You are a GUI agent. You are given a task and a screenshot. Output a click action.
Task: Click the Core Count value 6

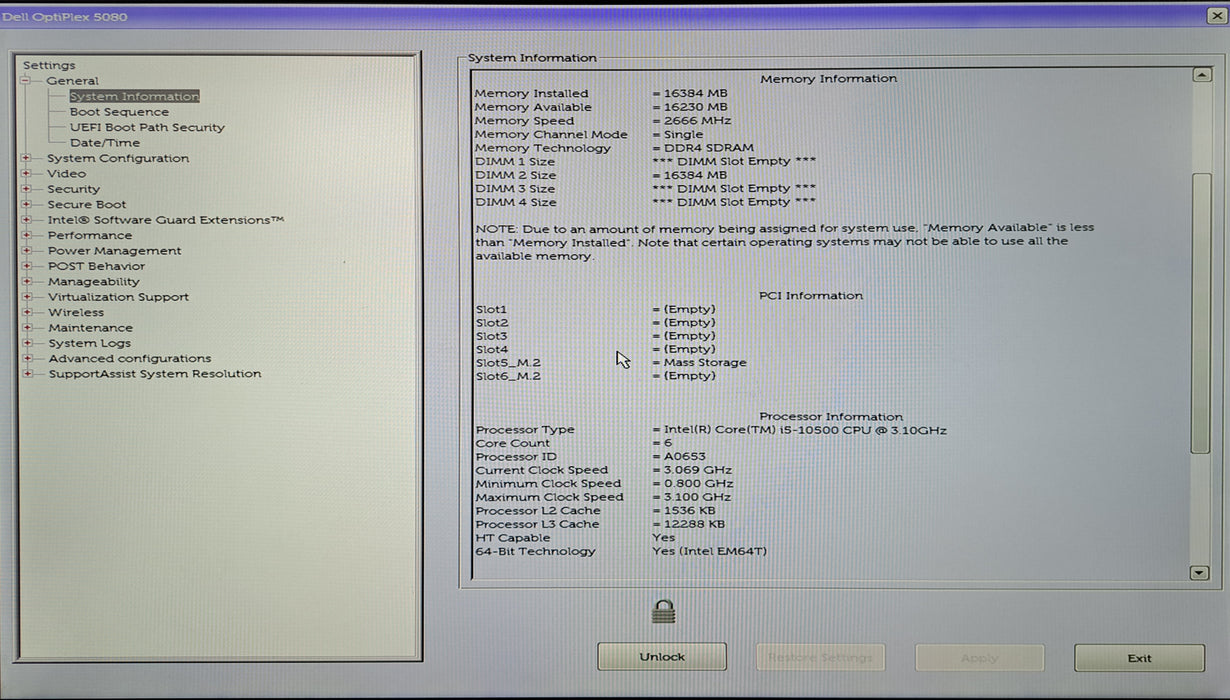coord(662,443)
